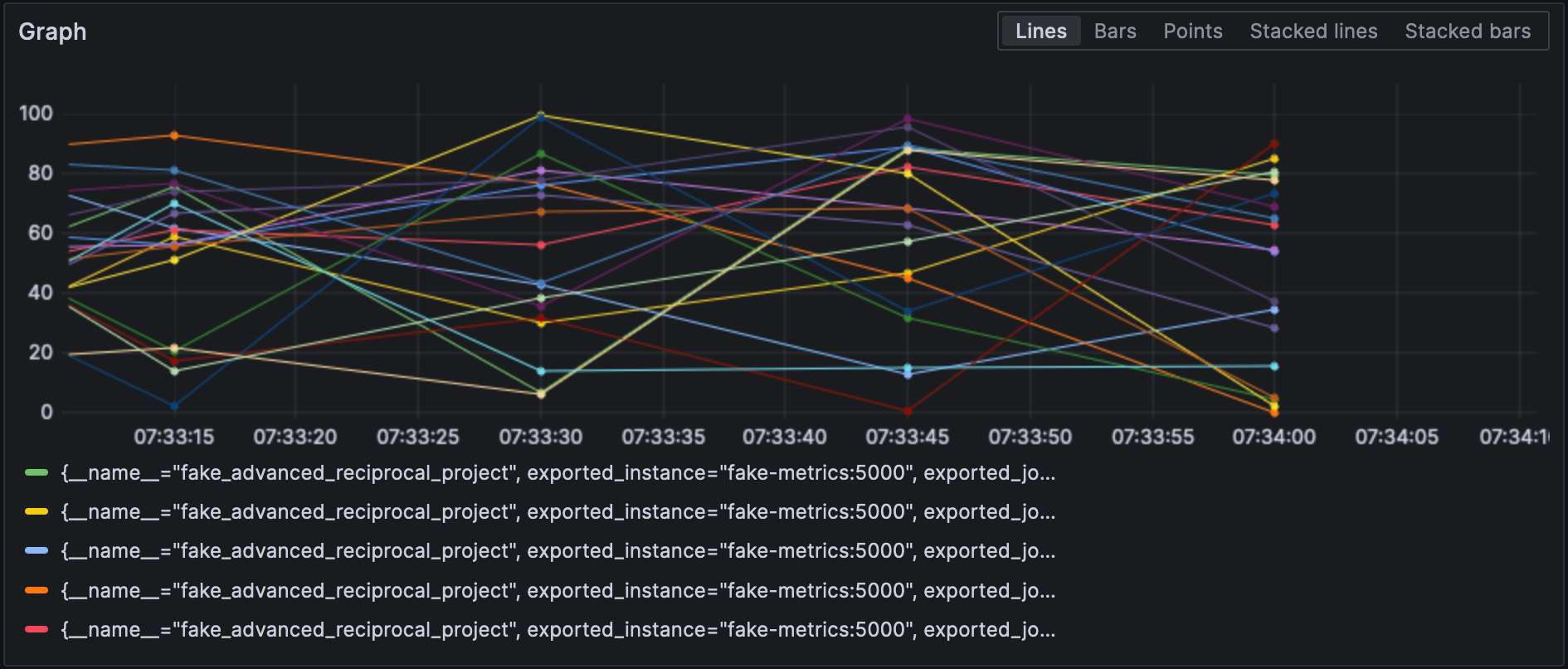This screenshot has width=1568, height=669.
Task: Choose the Stacked lines display option
Action: tap(1312, 32)
